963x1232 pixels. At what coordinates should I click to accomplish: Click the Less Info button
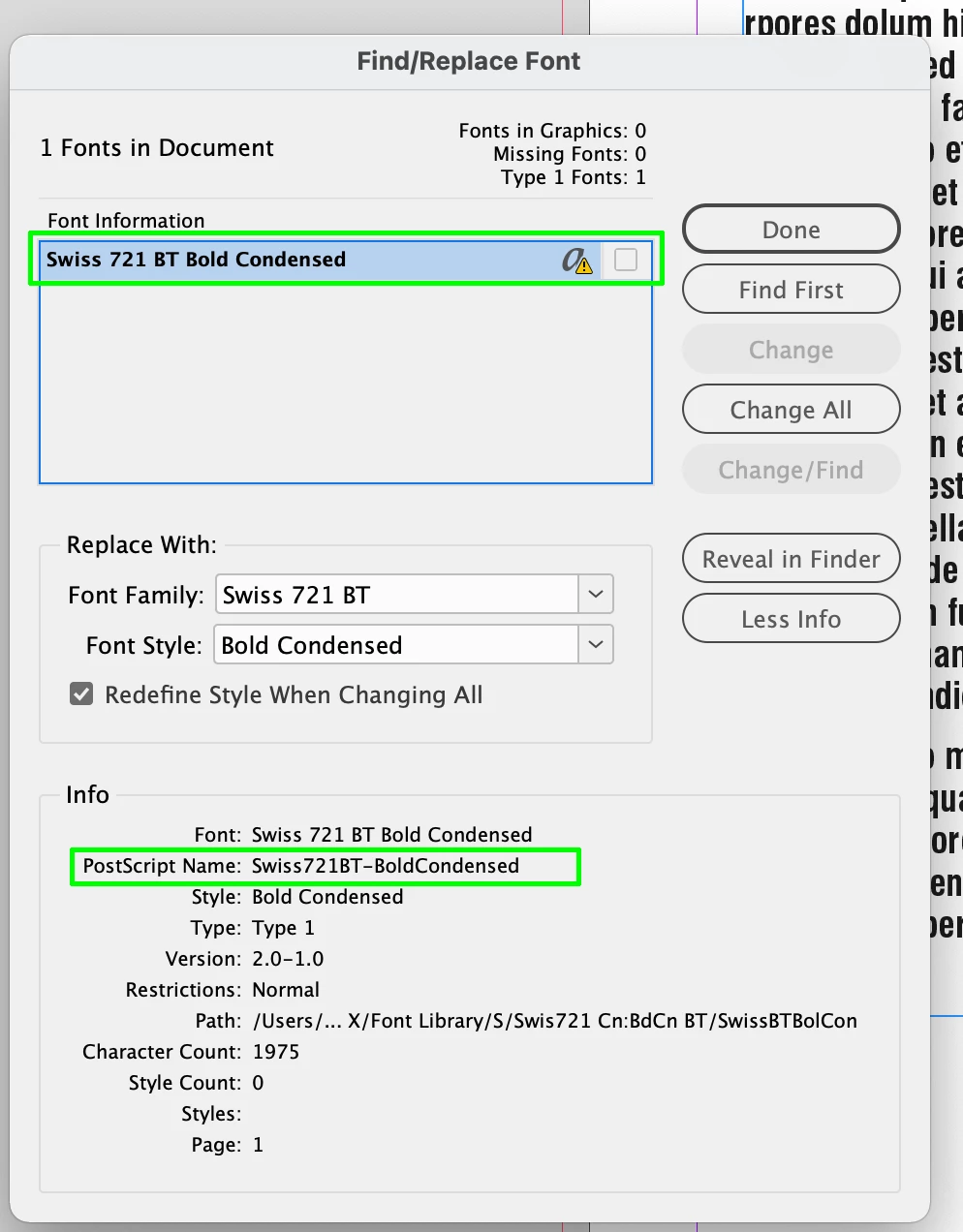click(792, 619)
